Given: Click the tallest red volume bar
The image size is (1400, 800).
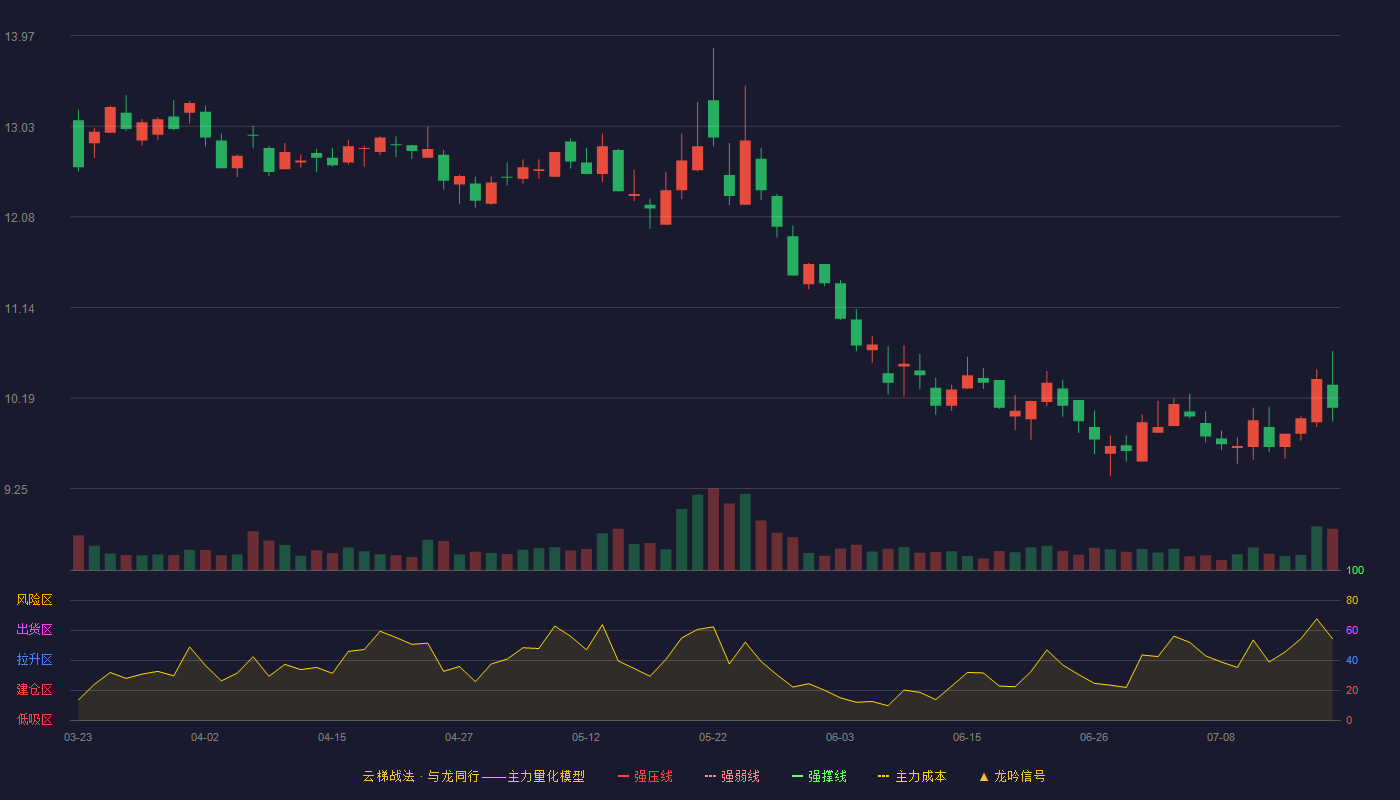Looking at the screenshot, I should [x=713, y=529].
